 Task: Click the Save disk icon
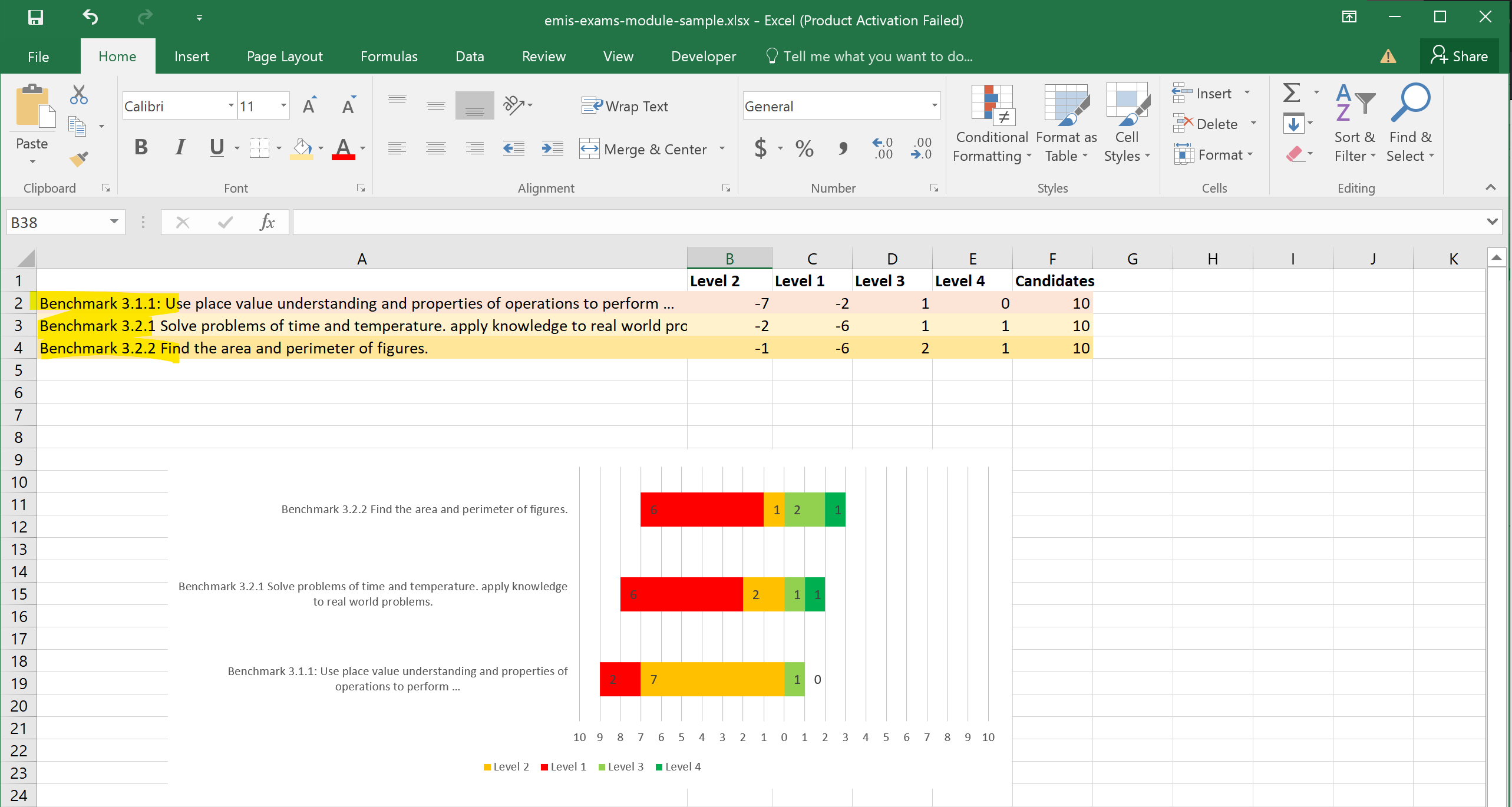35,17
